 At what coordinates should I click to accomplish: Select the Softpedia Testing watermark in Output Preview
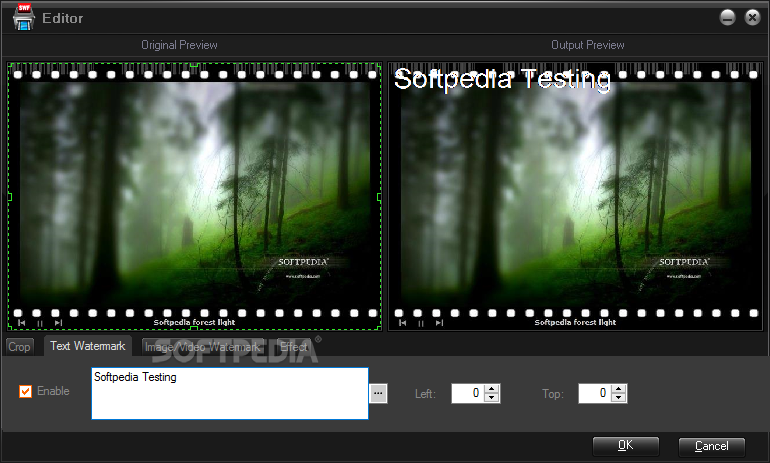point(502,79)
